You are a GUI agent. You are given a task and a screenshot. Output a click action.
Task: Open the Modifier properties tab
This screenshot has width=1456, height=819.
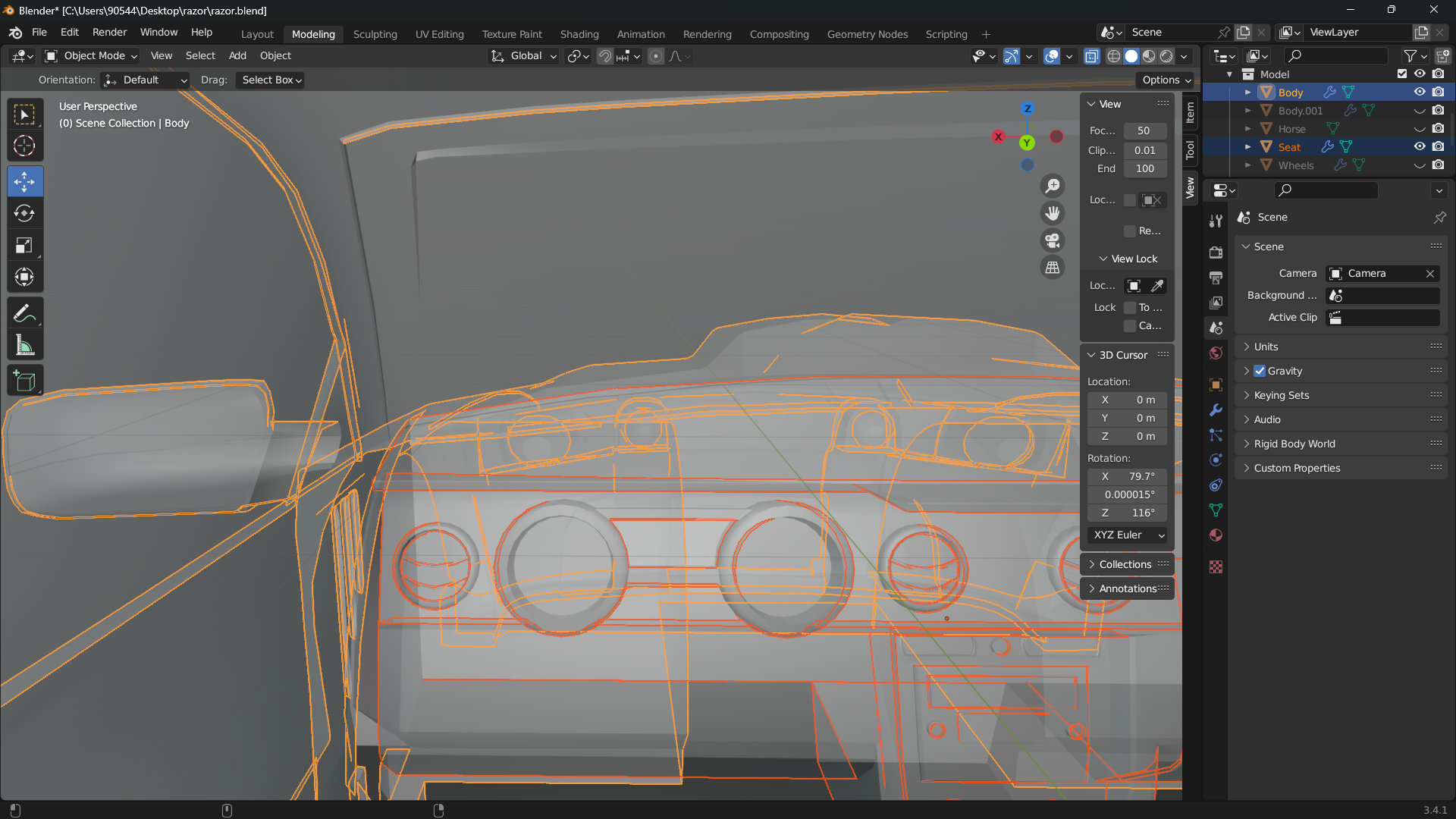1216,410
